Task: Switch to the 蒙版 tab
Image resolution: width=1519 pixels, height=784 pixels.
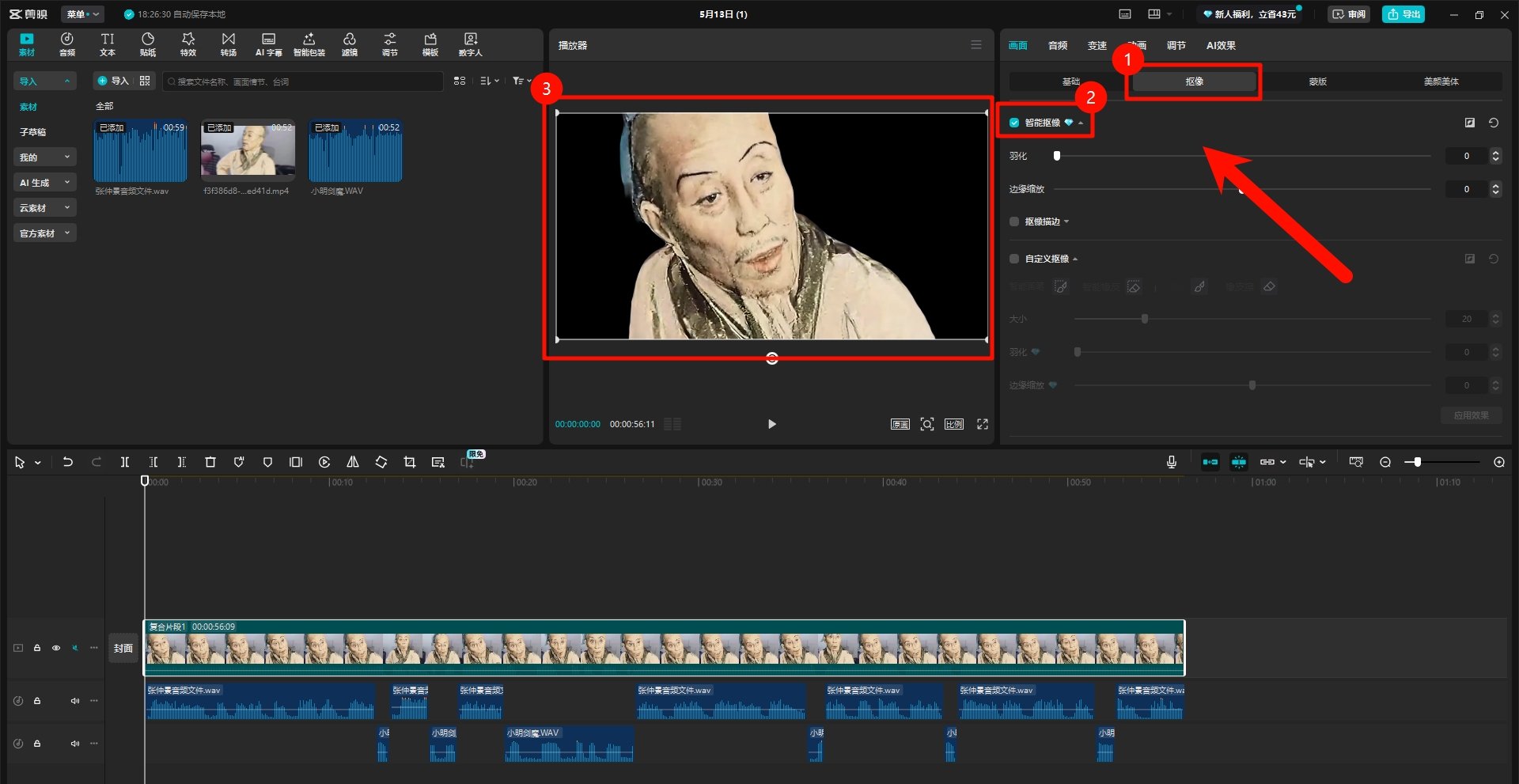Action: (x=1317, y=81)
